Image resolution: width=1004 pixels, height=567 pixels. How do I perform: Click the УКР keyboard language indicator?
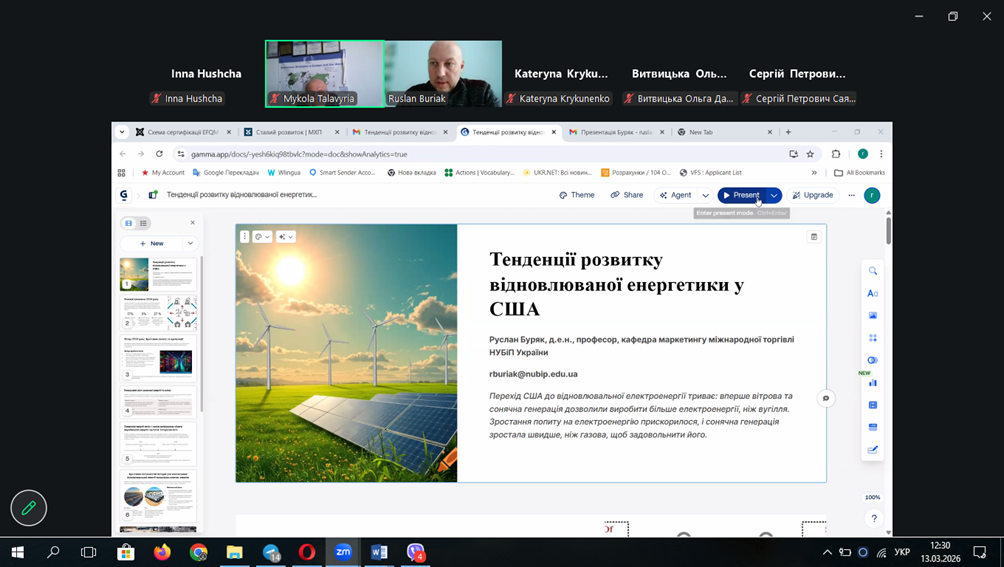tap(902, 552)
